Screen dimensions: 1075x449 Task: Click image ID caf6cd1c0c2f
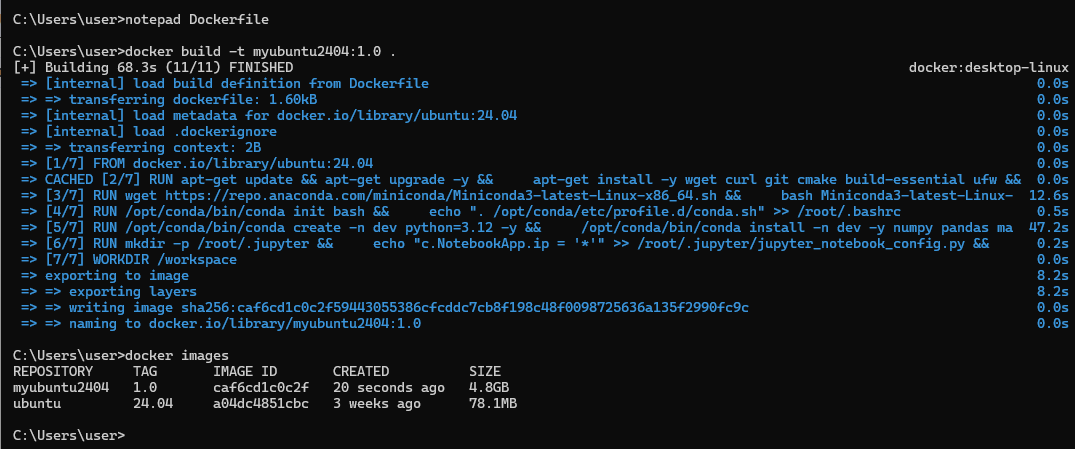point(261,388)
